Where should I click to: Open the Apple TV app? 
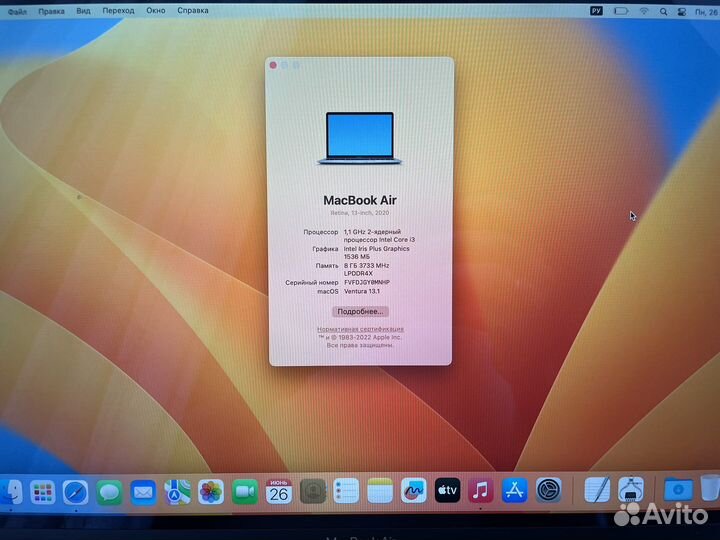(447, 490)
